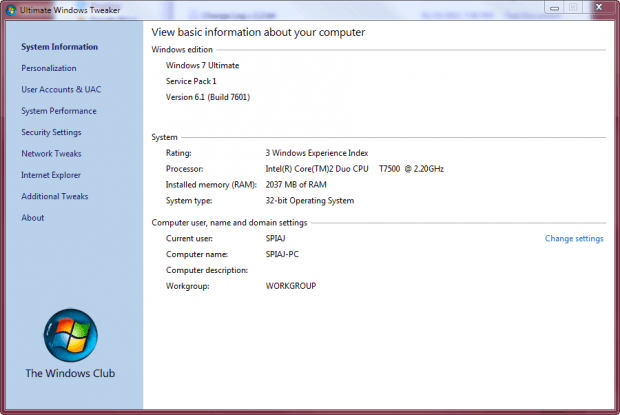
Task: Click the SPIAJ-PC computer name value
Action: pyautogui.click(x=282, y=254)
